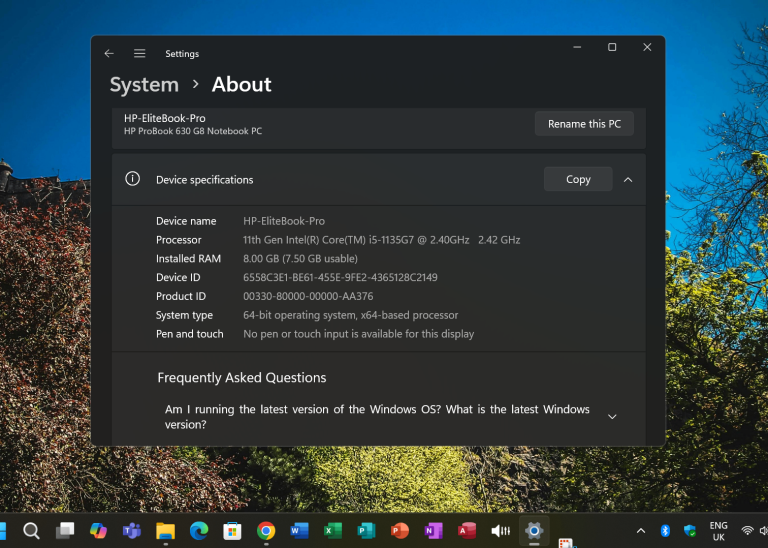Open OneNote from the taskbar
This screenshot has height=548, width=768.
(433, 530)
